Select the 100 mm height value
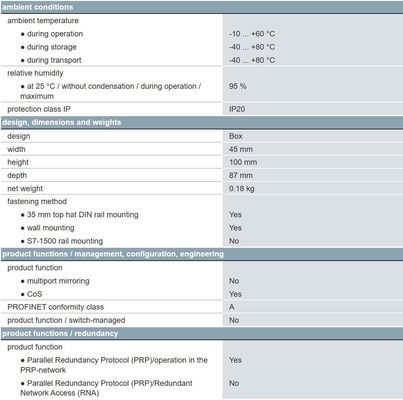Screen dimensions: 403x400 pyautogui.click(x=243, y=162)
